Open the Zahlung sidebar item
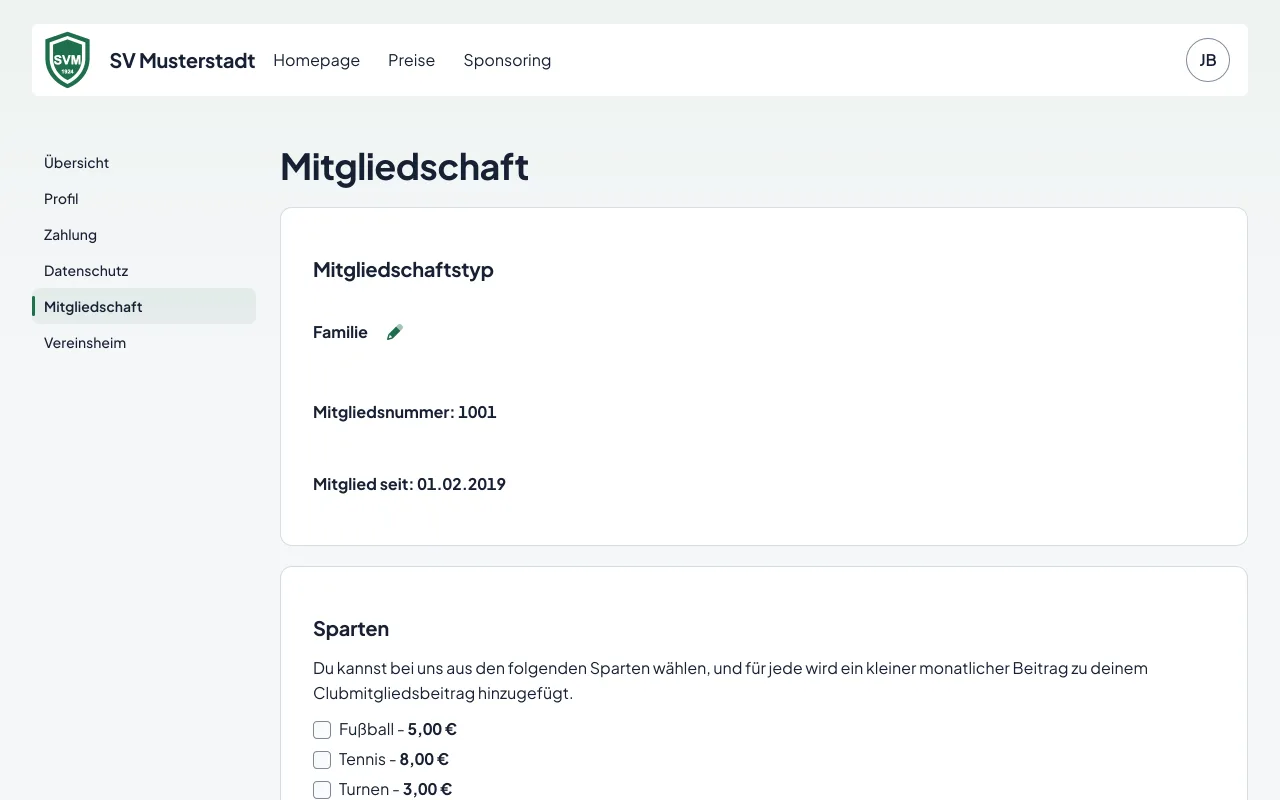This screenshot has width=1280, height=800. click(x=144, y=235)
